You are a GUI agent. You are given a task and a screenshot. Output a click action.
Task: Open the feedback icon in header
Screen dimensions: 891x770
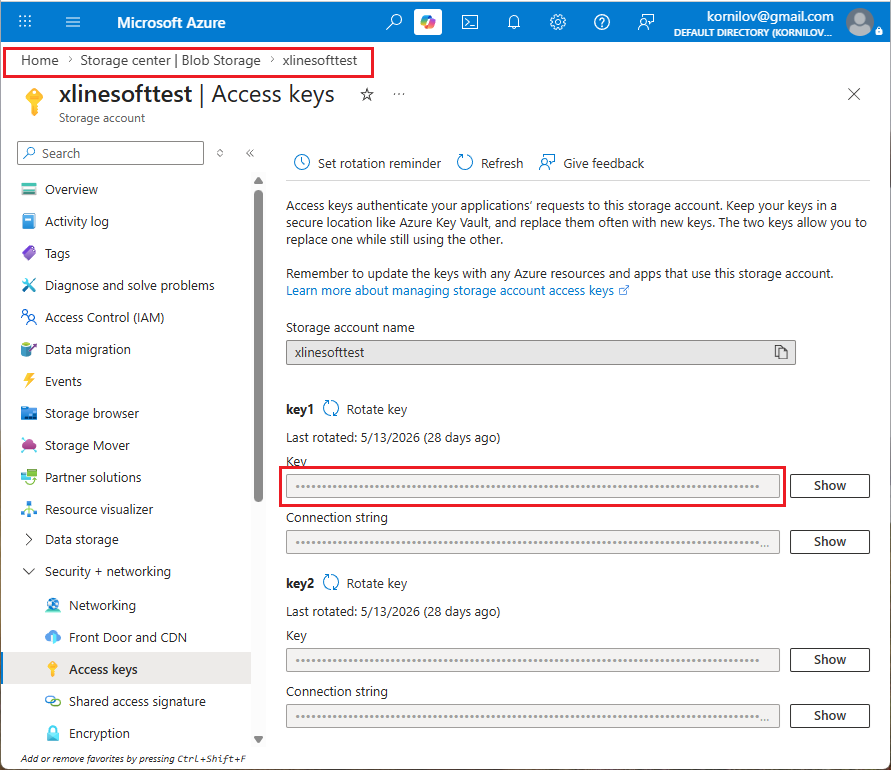point(646,22)
